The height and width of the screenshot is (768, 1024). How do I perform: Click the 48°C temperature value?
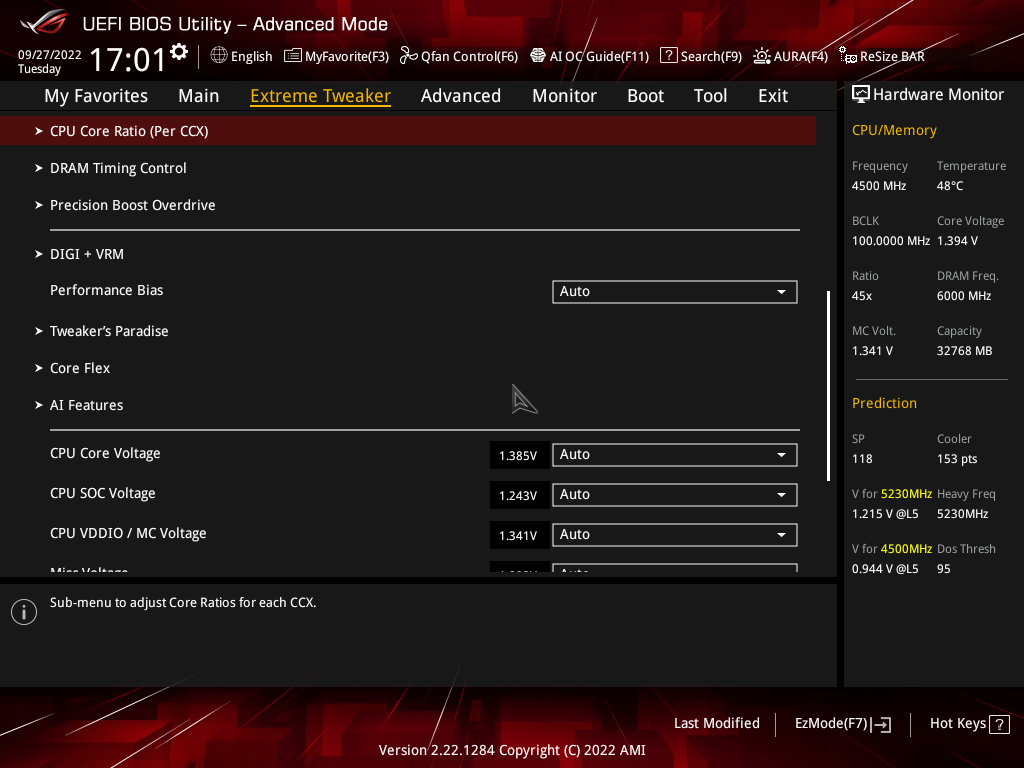pos(950,186)
